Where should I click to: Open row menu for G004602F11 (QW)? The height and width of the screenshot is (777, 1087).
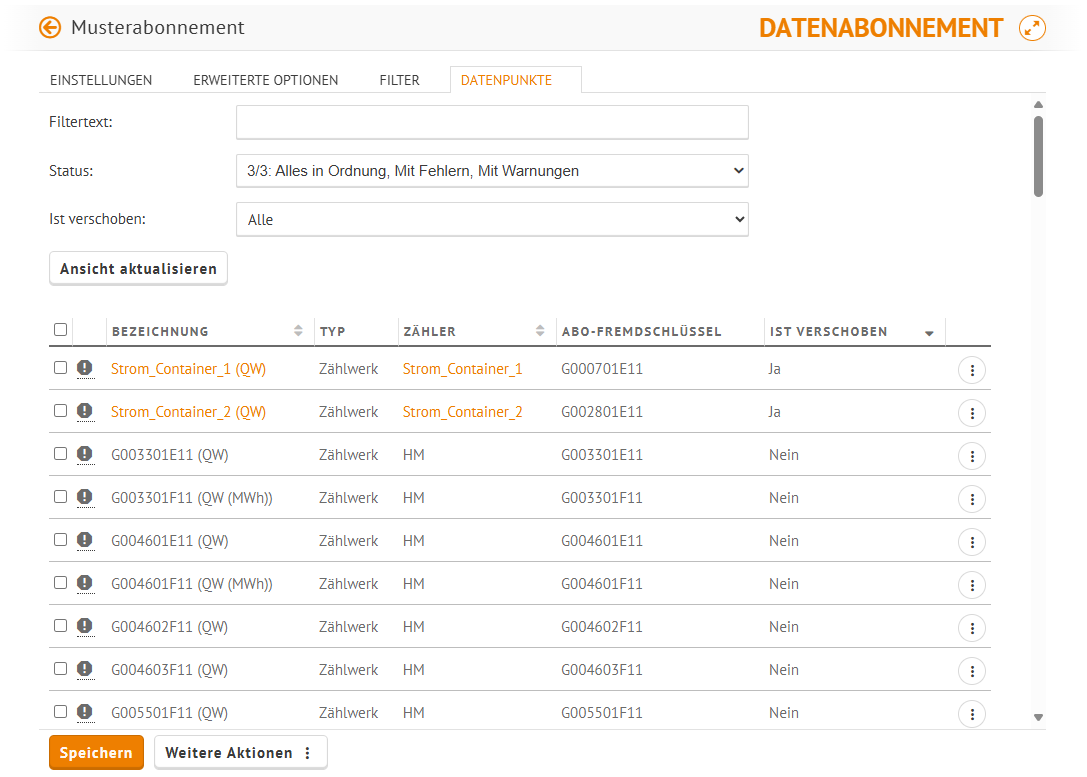[x=972, y=629]
